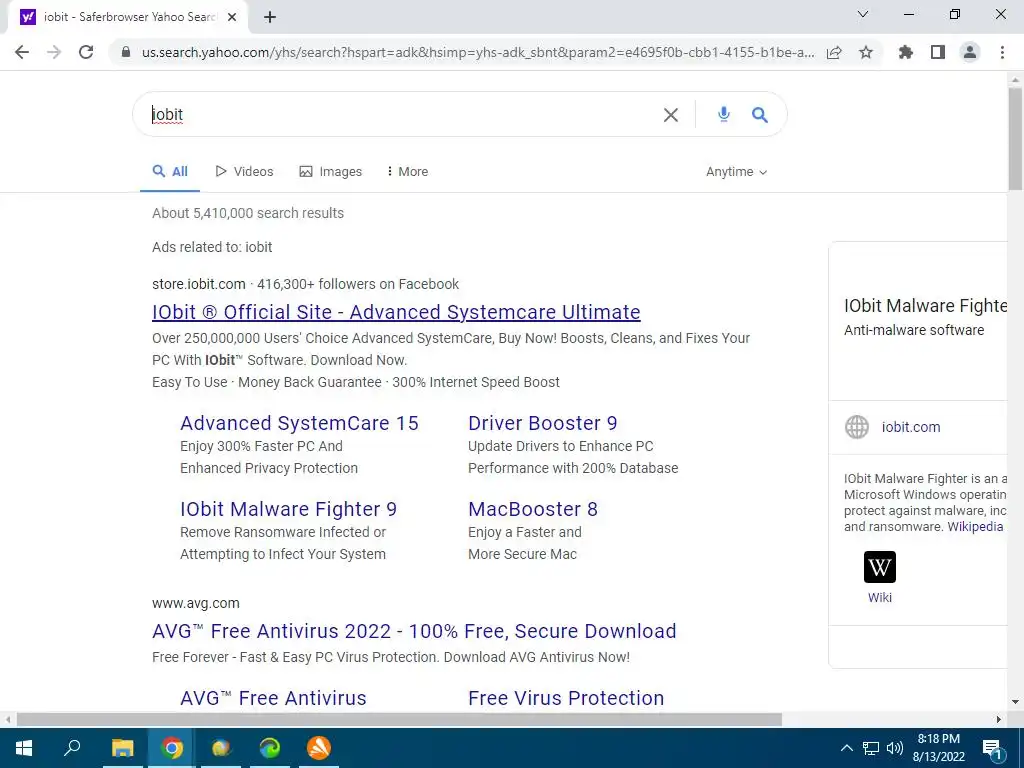Select the All results tab

(x=170, y=172)
